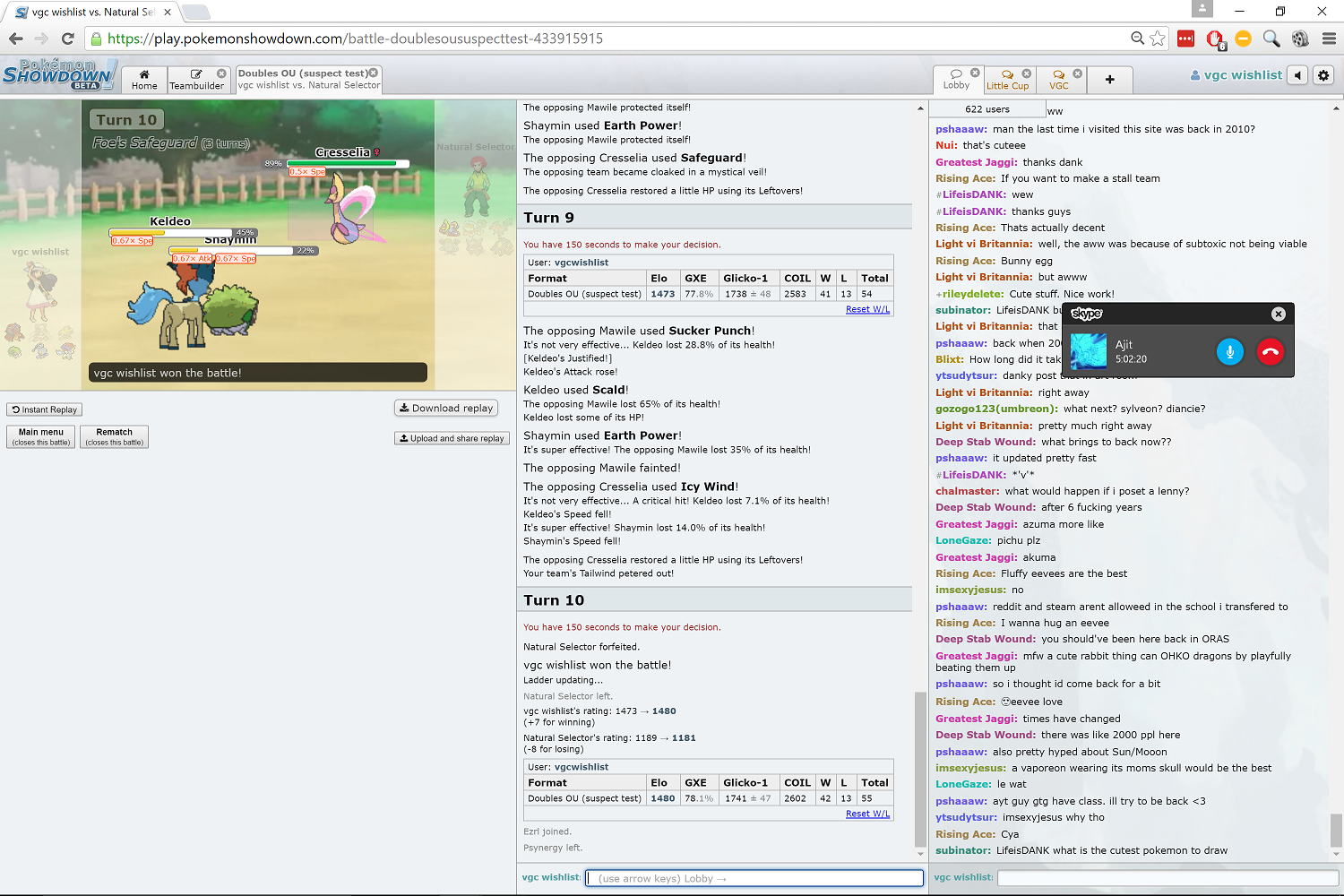Click username gozogo123(umbreon) in chat
The image size is (1344, 896).
tap(996, 409)
